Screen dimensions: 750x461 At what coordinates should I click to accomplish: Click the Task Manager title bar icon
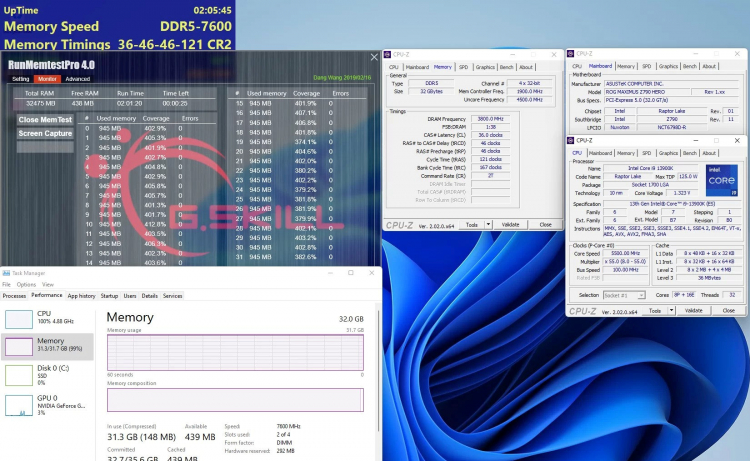5,272
